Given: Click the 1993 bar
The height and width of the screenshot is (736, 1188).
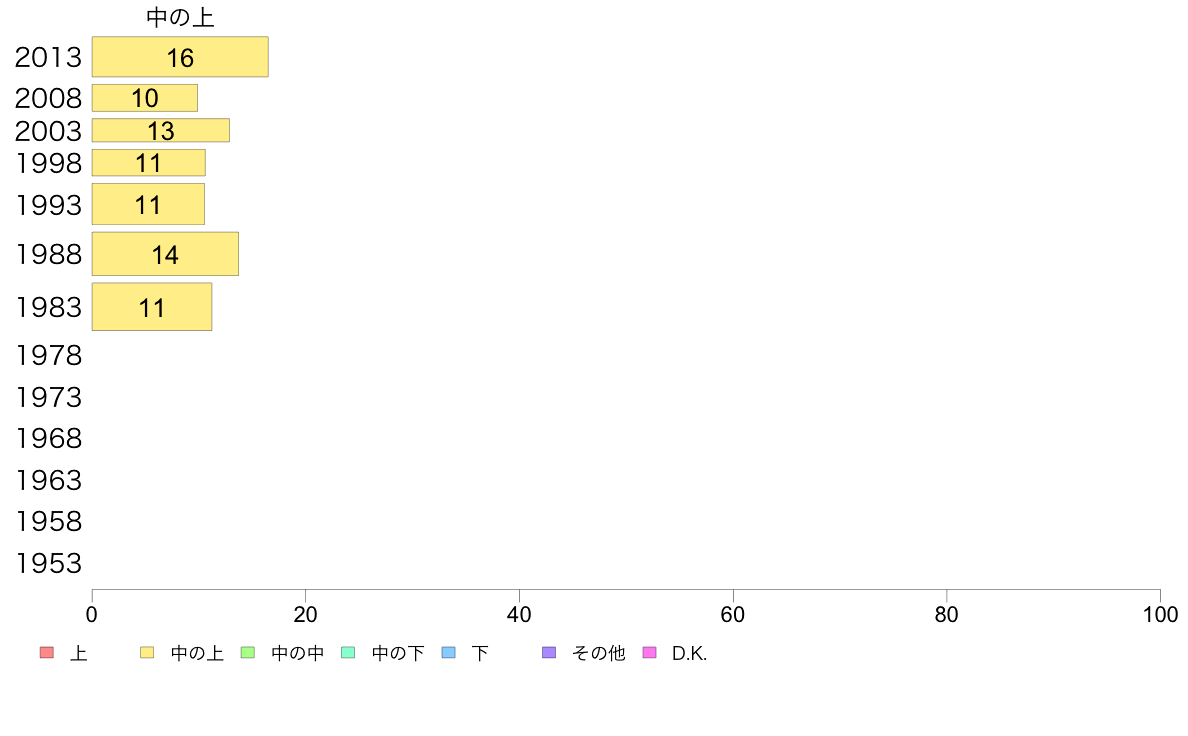Looking at the screenshot, I should click(148, 204).
